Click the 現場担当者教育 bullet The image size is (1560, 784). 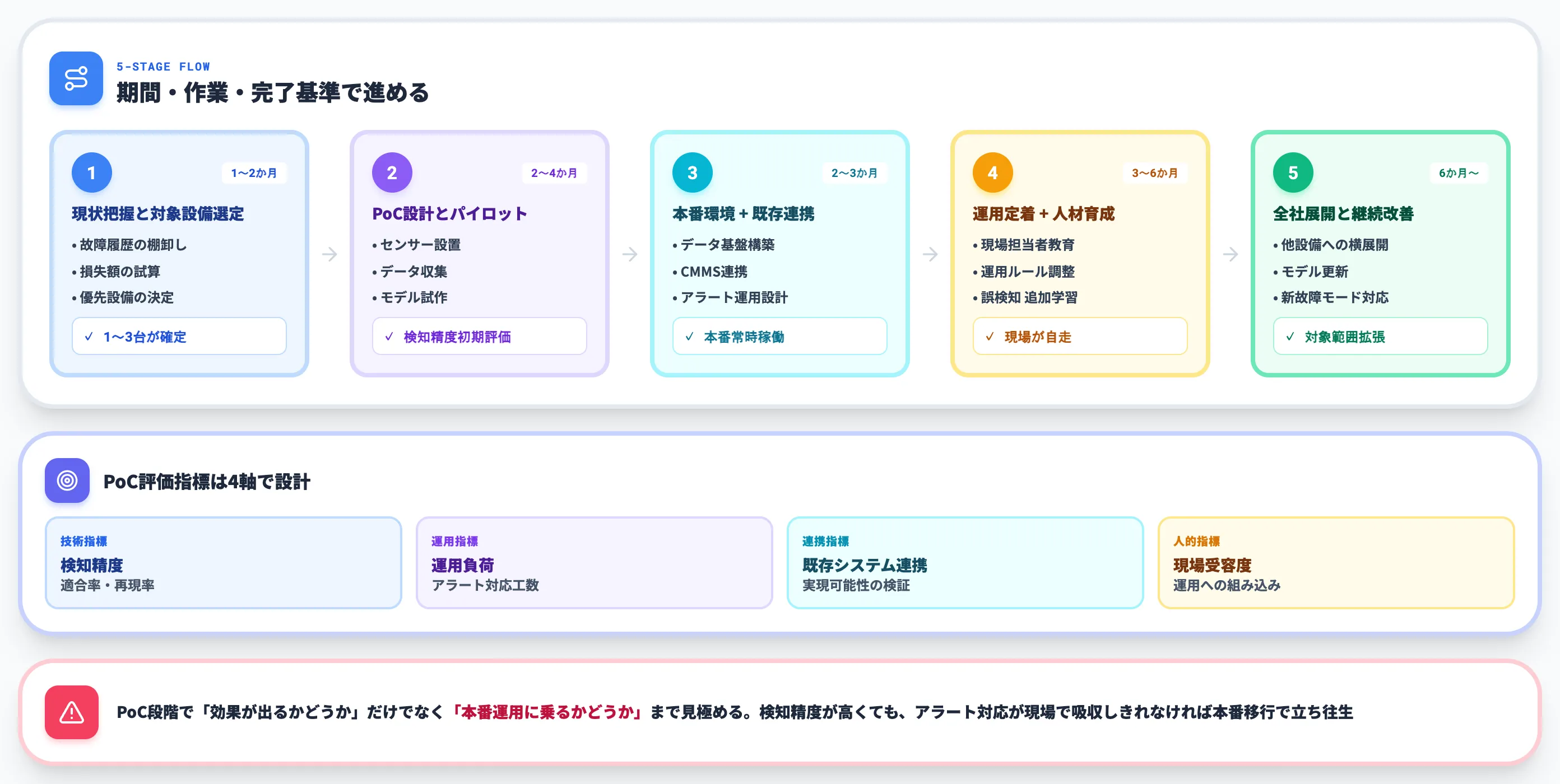click(x=1023, y=245)
